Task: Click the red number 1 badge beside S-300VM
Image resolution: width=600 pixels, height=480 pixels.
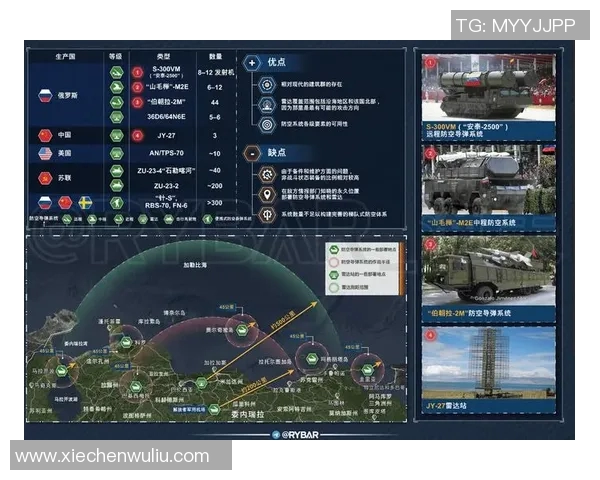Action: [138, 72]
